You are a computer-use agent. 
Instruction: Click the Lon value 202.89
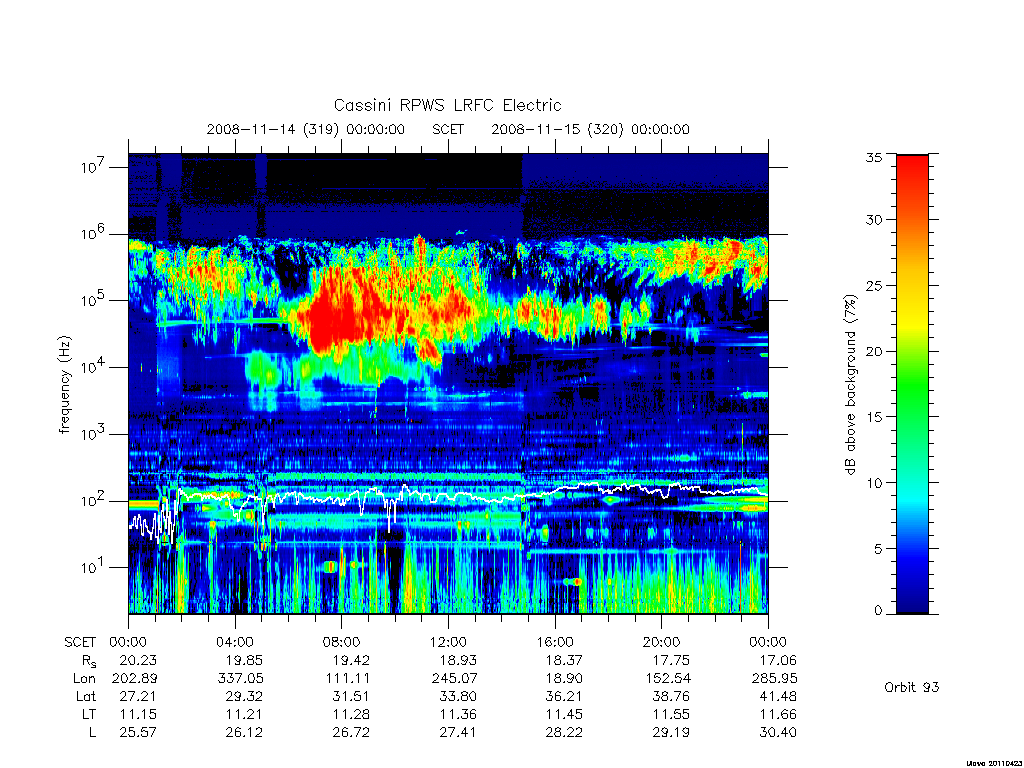(x=135, y=679)
